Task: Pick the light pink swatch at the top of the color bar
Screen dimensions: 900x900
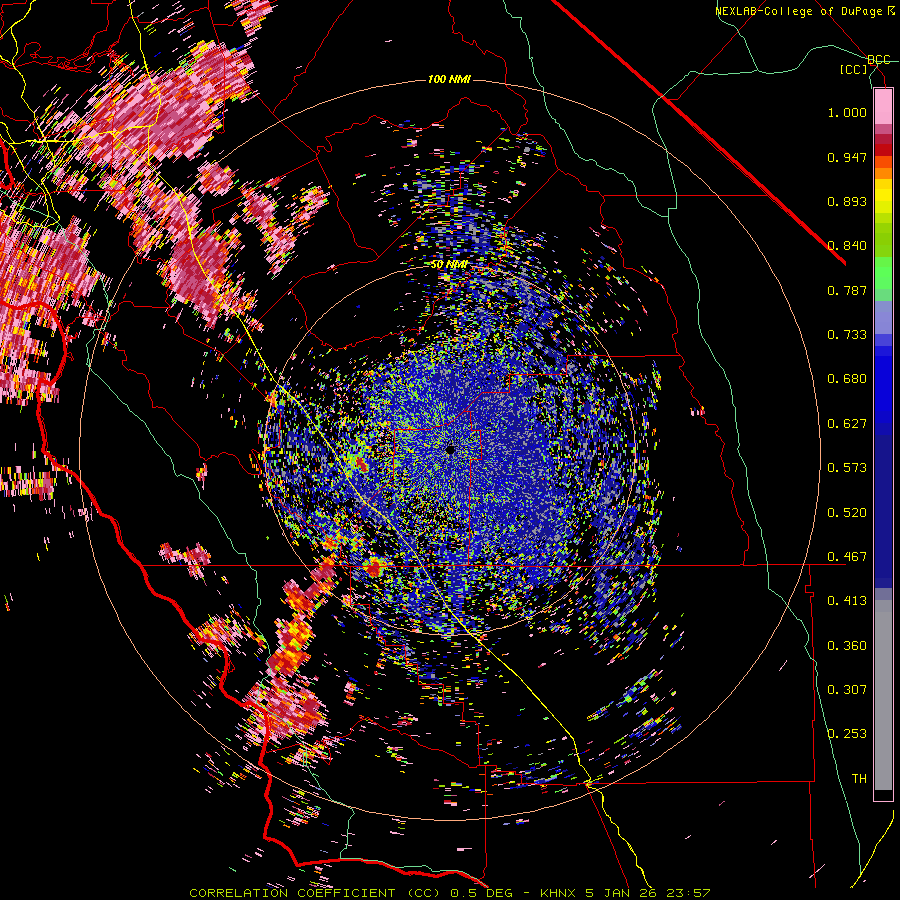Action: (x=883, y=106)
